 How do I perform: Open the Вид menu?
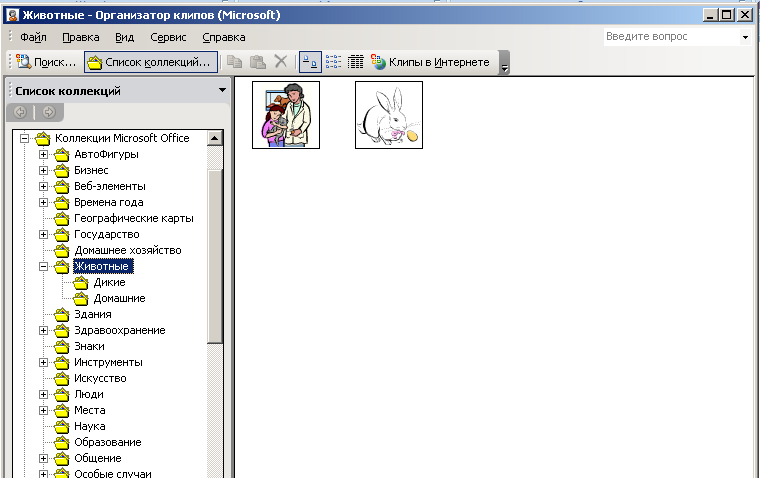coord(125,37)
